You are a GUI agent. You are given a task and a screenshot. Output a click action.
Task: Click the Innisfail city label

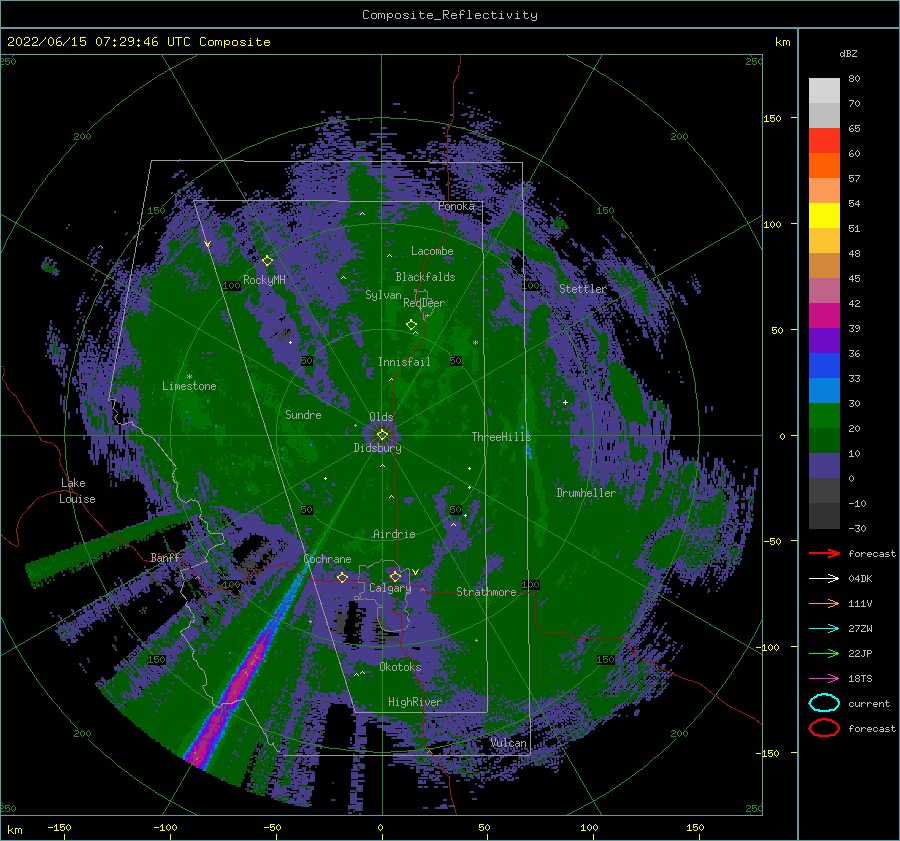[404, 362]
